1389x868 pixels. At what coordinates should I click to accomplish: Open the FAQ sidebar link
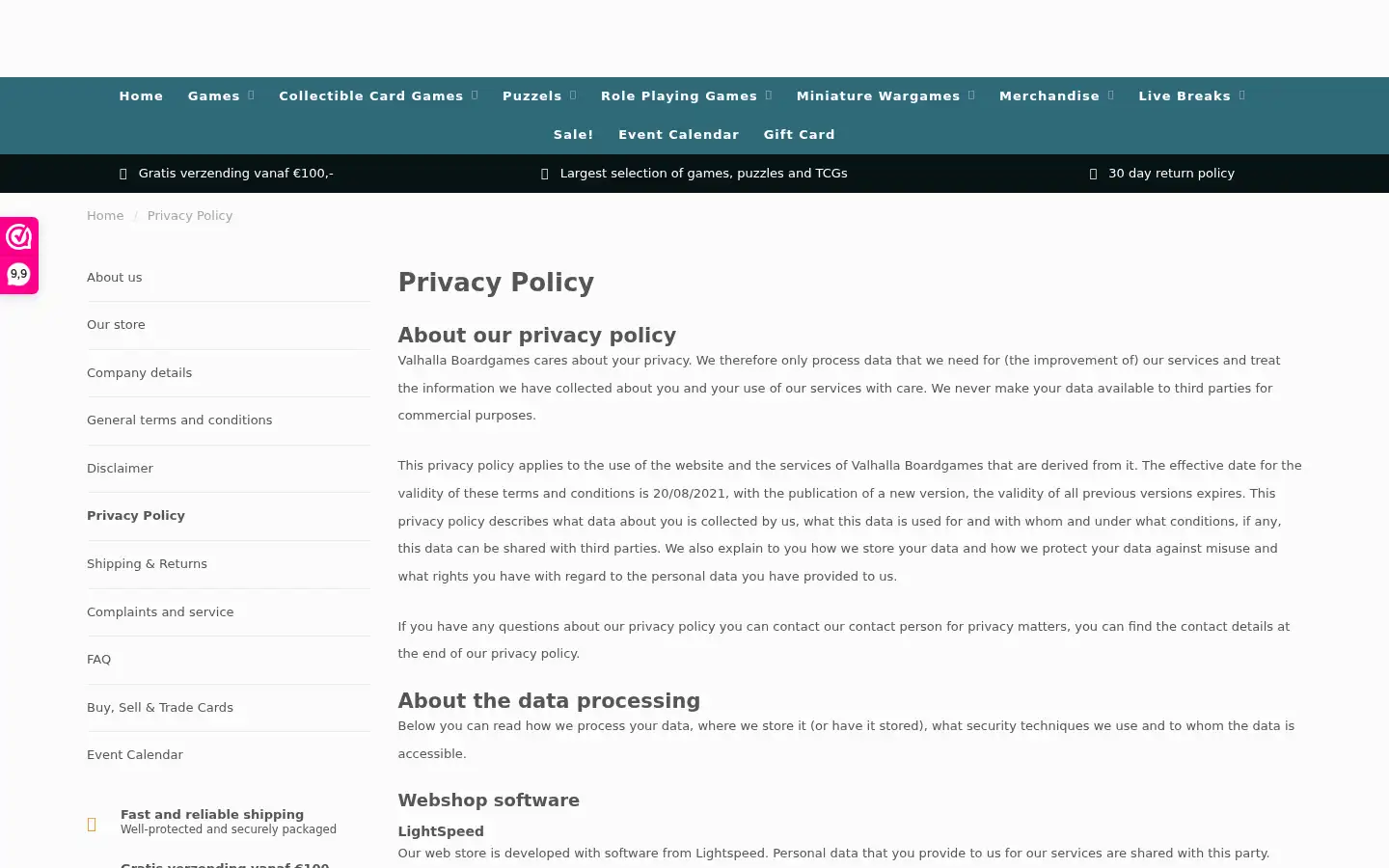coord(98,659)
